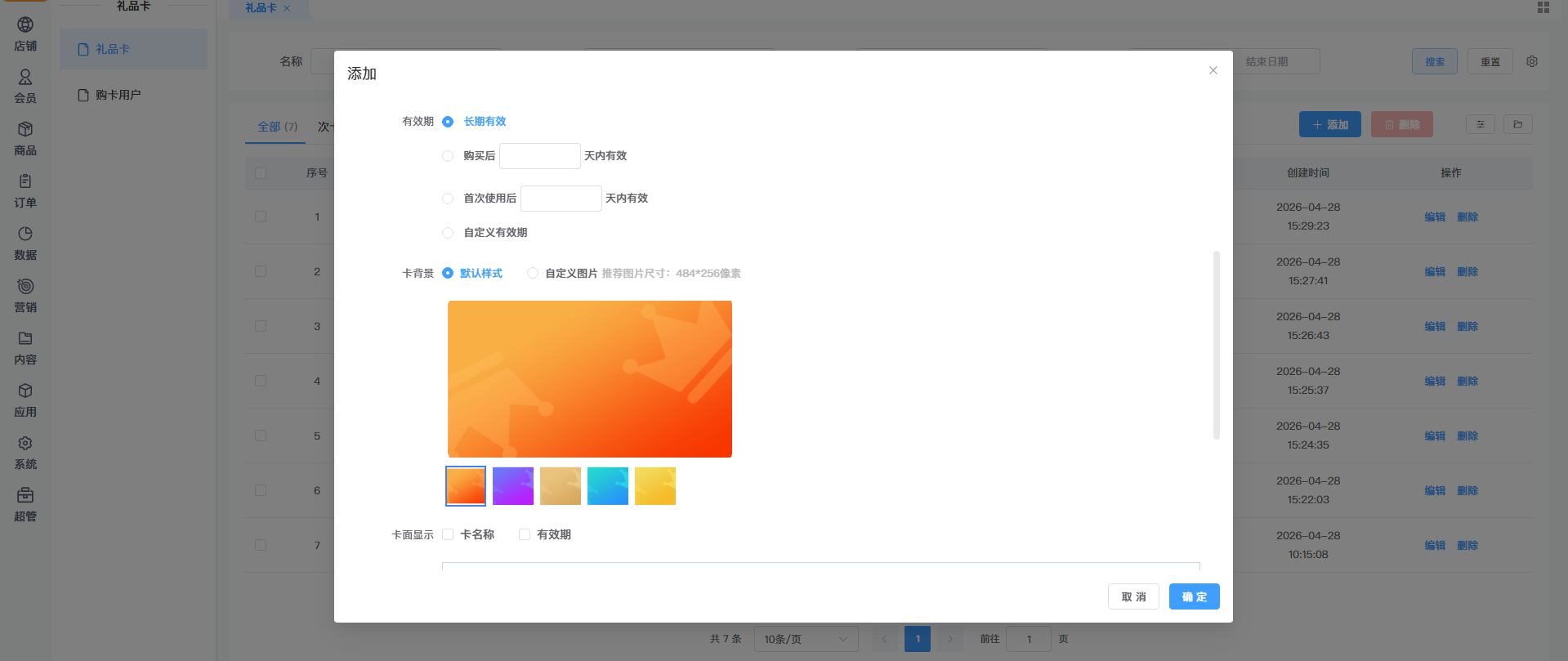Viewport: 1568px width, 661px height.
Task: Click 删除 for the 15:27:41 row
Action: pos(1467,271)
